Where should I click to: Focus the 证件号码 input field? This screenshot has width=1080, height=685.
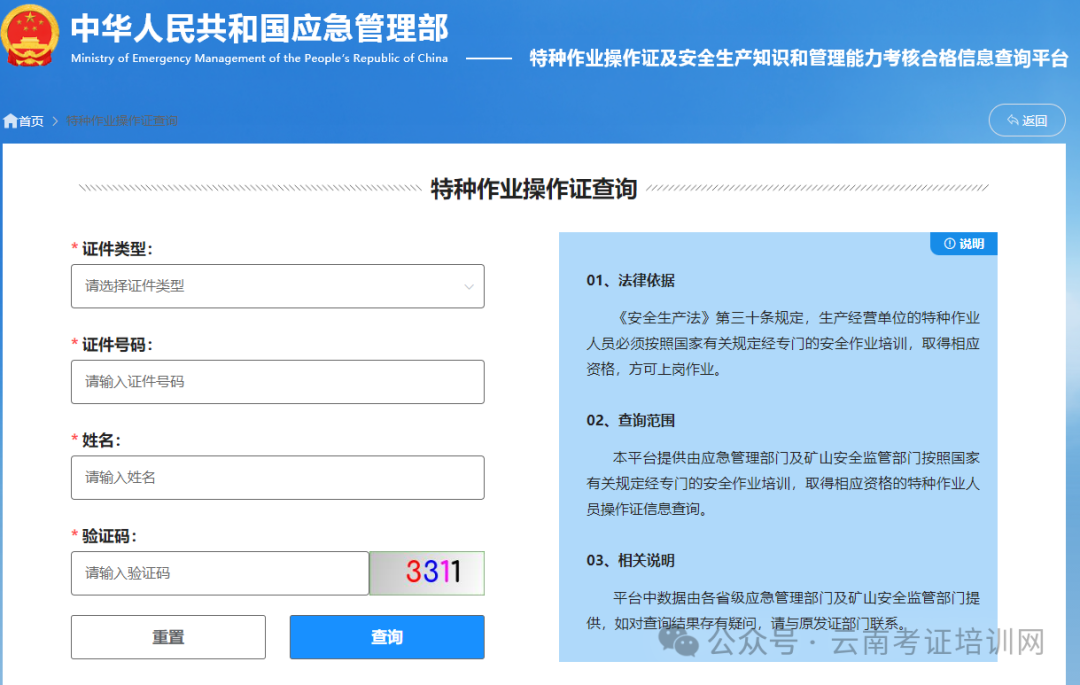278,381
